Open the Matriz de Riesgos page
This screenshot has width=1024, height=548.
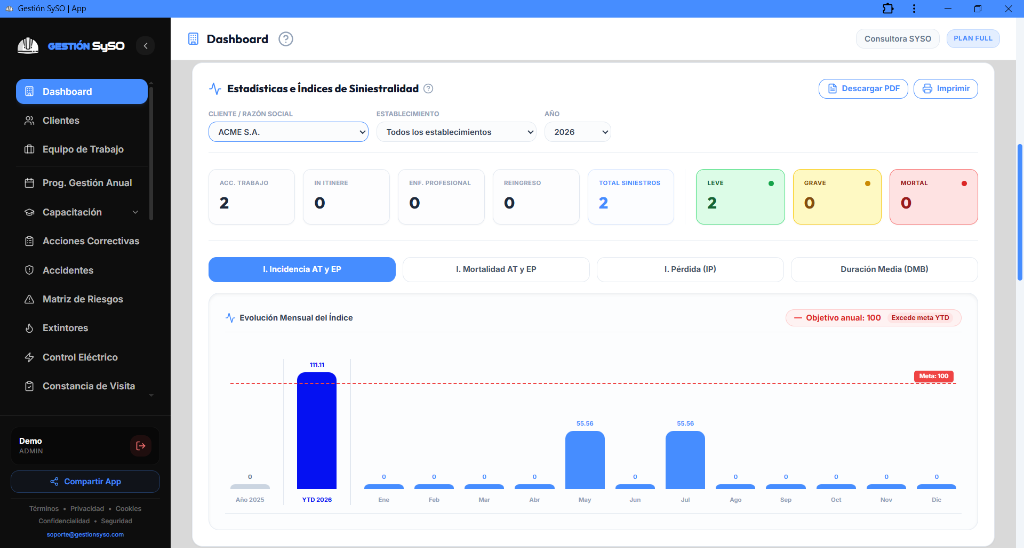(82, 299)
